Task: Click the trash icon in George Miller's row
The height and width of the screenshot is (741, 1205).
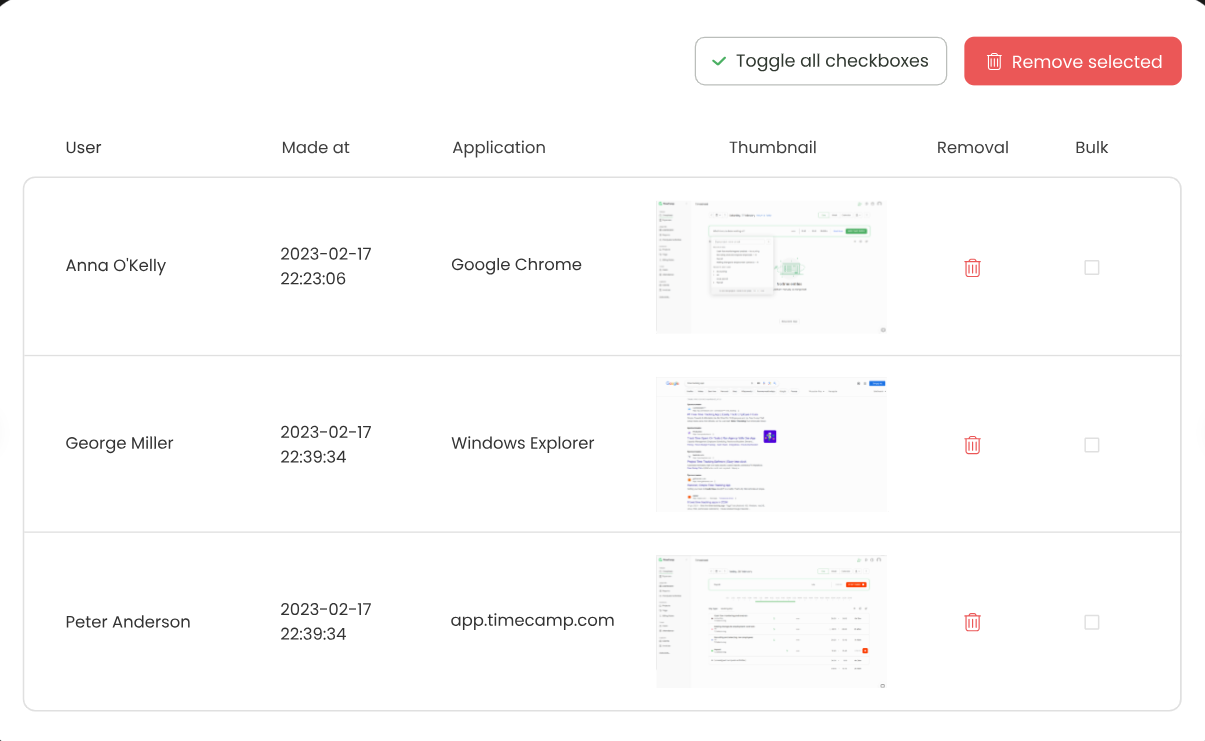Action: point(972,445)
